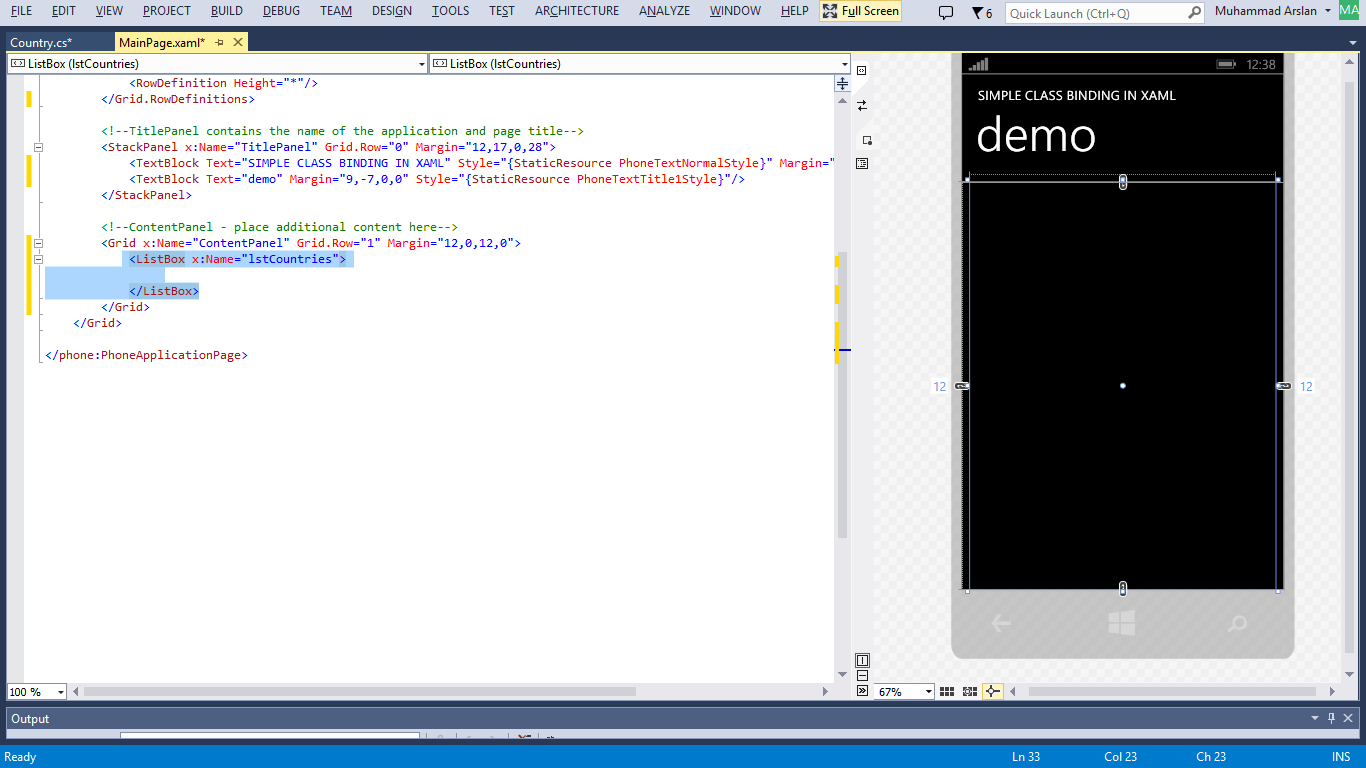The image size is (1366, 768).
Task: Open the 100 % editor zoom dropdown
Action: coord(60,692)
